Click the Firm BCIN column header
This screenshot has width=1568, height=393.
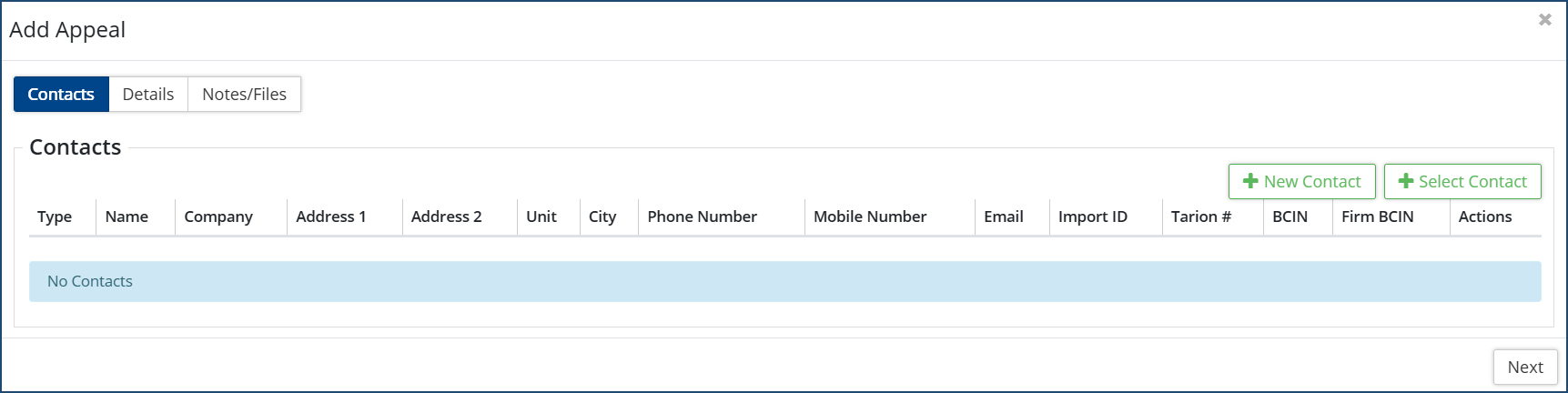pos(1378,217)
